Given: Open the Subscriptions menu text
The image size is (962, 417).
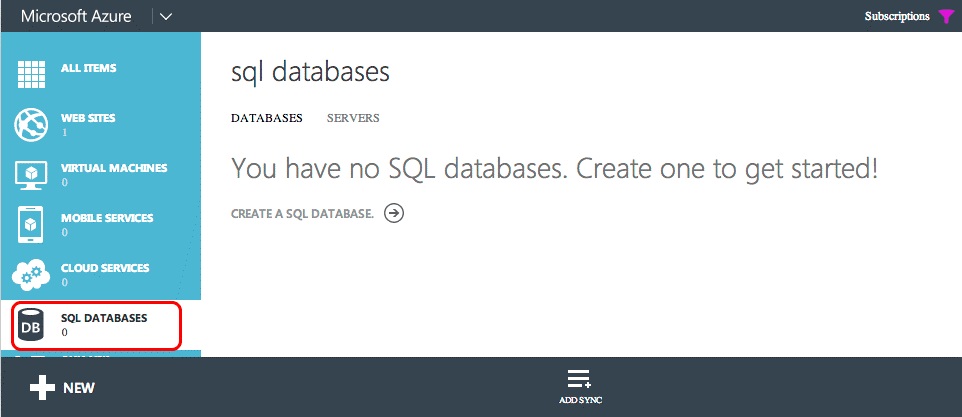Looking at the screenshot, I should pyautogui.click(x=897, y=17).
